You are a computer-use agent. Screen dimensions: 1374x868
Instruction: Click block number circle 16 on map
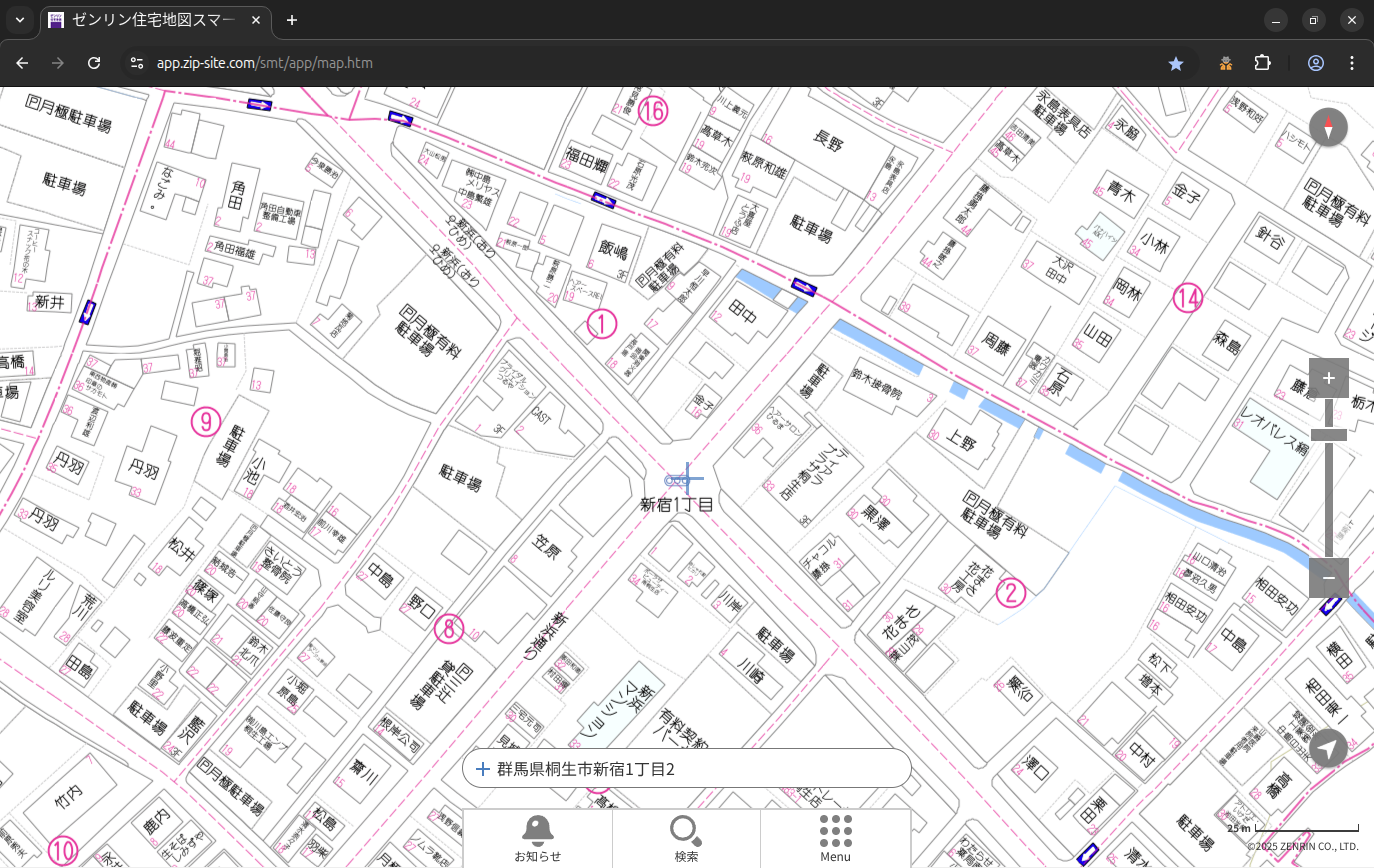(x=653, y=111)
